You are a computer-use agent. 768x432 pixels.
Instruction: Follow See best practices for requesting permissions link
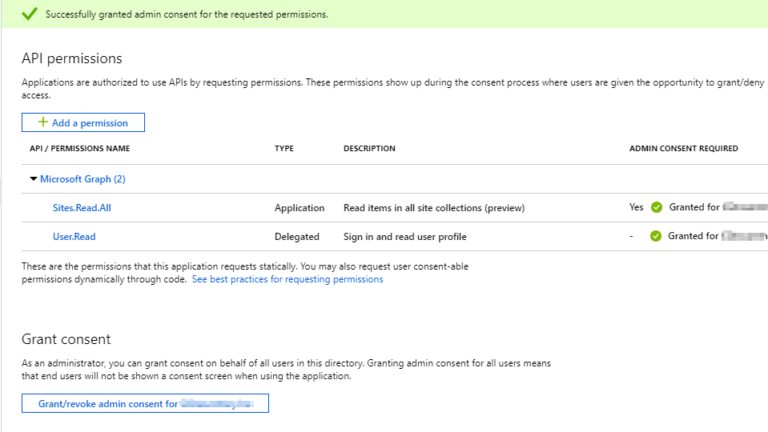coord(288,279)
